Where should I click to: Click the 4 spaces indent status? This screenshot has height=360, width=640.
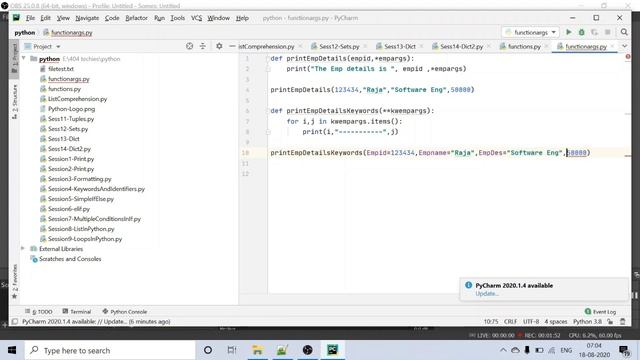556,322
